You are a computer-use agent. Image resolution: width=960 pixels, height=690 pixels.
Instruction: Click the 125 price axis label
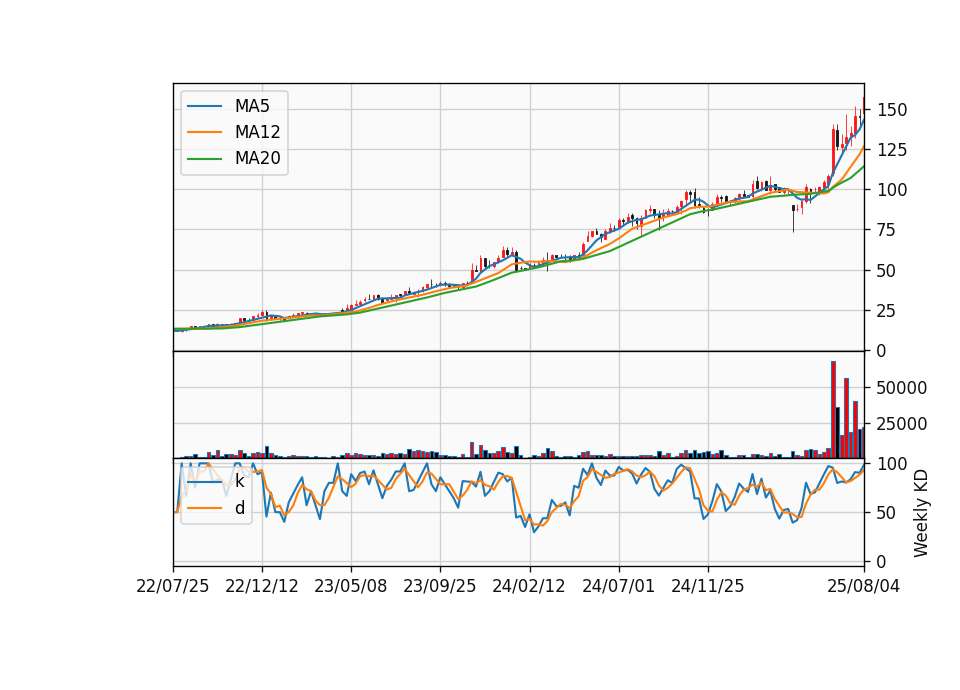pyautogui.click(x=892, y=150)
